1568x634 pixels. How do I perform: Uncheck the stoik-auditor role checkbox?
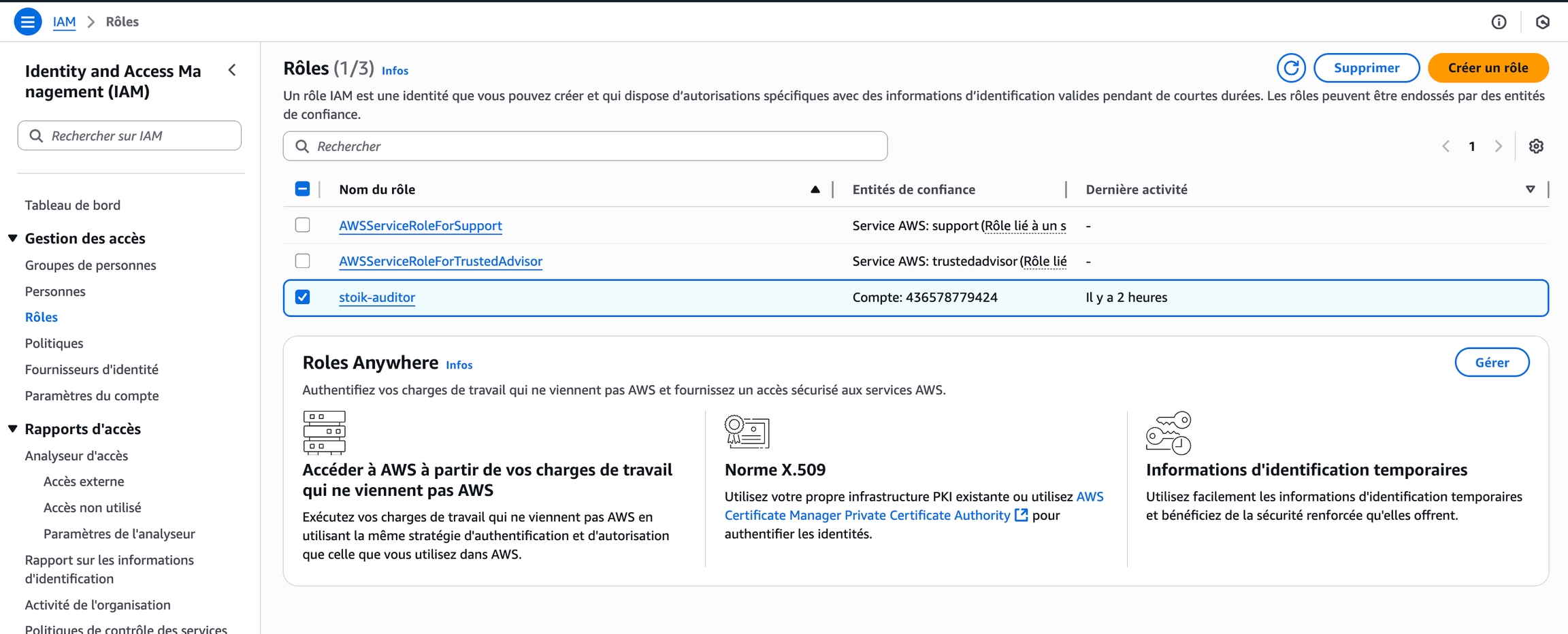point(303,297)
